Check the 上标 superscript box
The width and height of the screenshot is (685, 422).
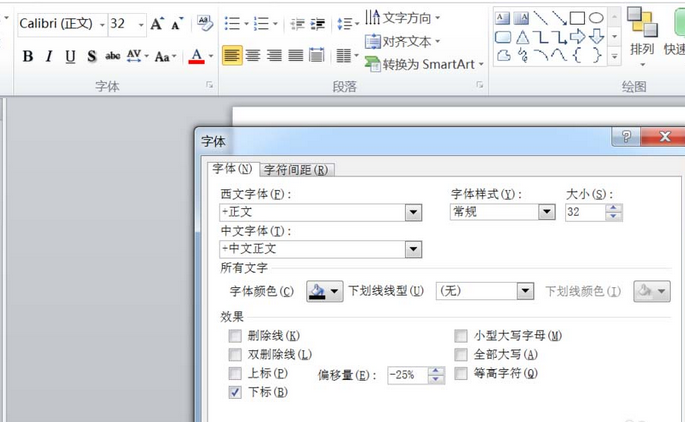pos(235,374)
